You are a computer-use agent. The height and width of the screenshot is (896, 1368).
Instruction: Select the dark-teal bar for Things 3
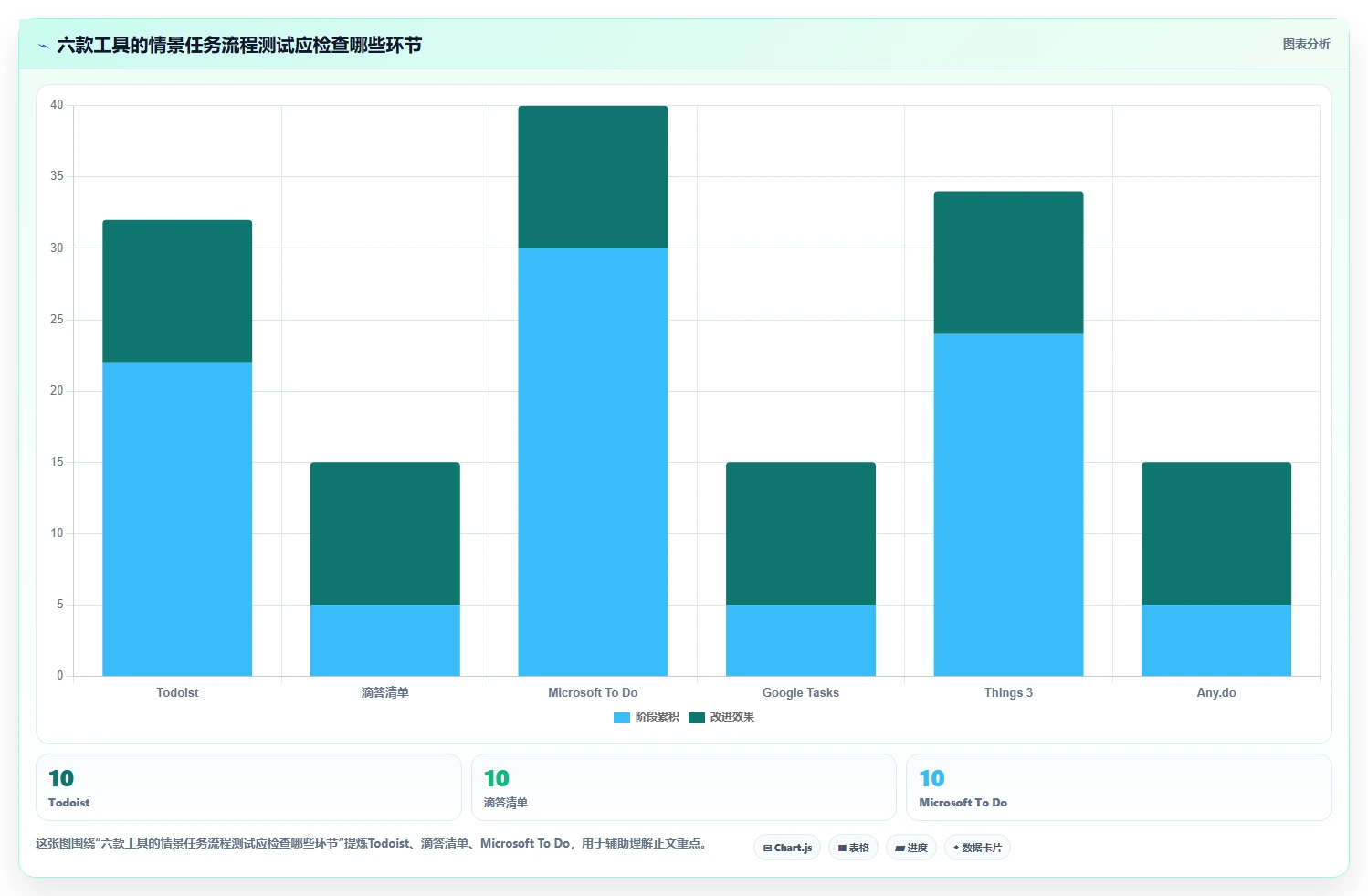coord(1008,263)
